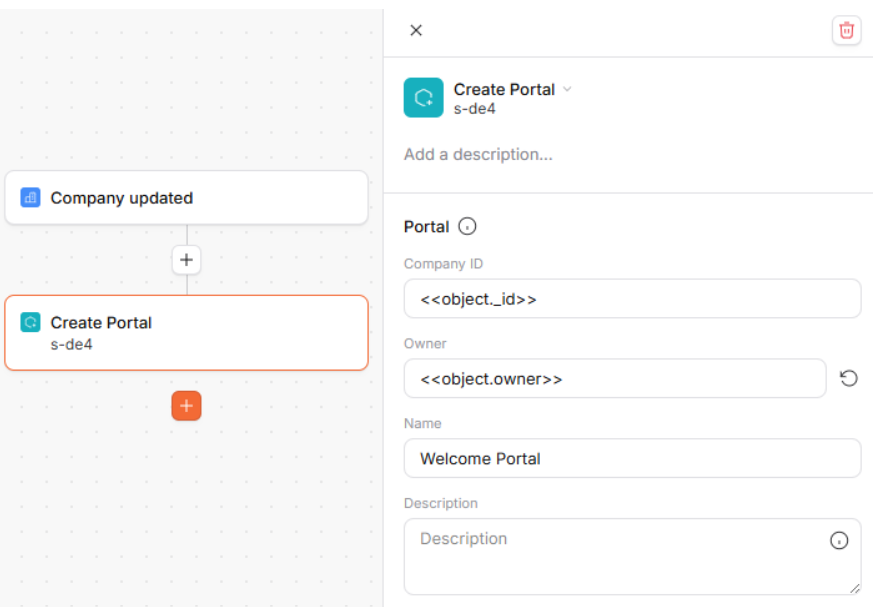
Task: Click the Company ID input field
Action: pos(632,299)
